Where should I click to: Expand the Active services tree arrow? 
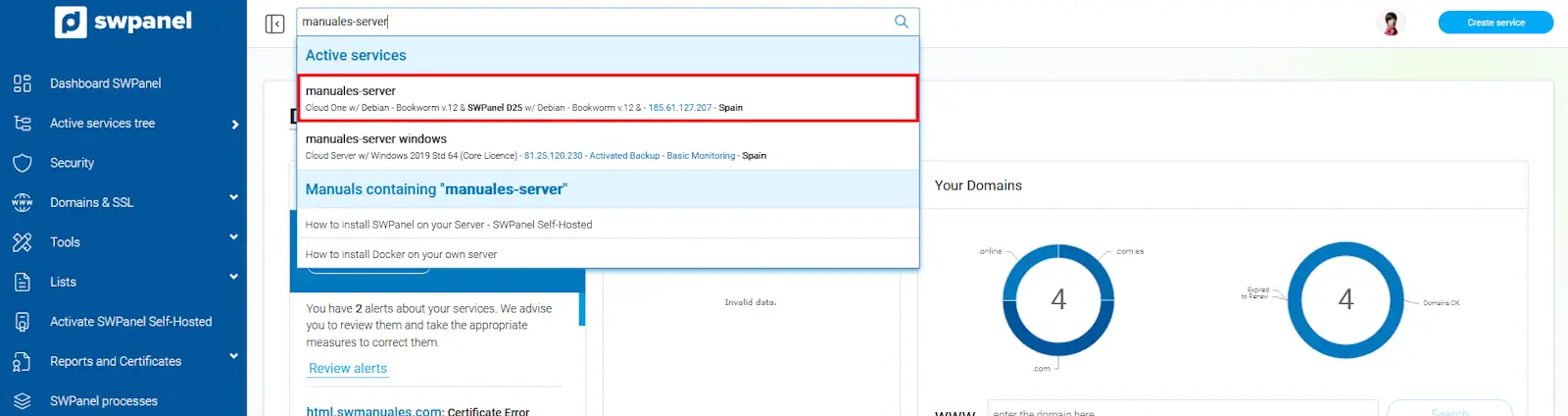click(234, 125)
